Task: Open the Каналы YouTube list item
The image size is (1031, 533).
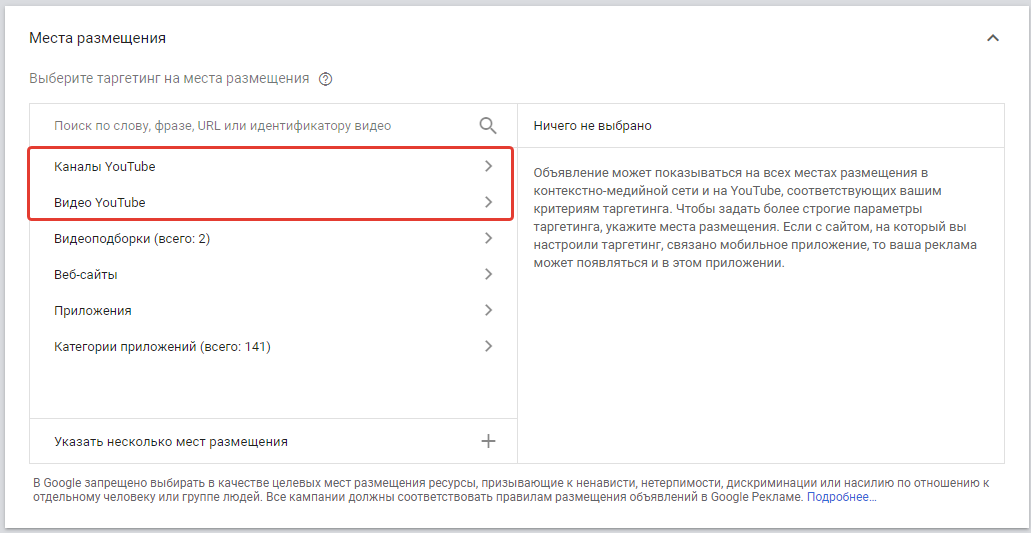Action: coord(273,167)
